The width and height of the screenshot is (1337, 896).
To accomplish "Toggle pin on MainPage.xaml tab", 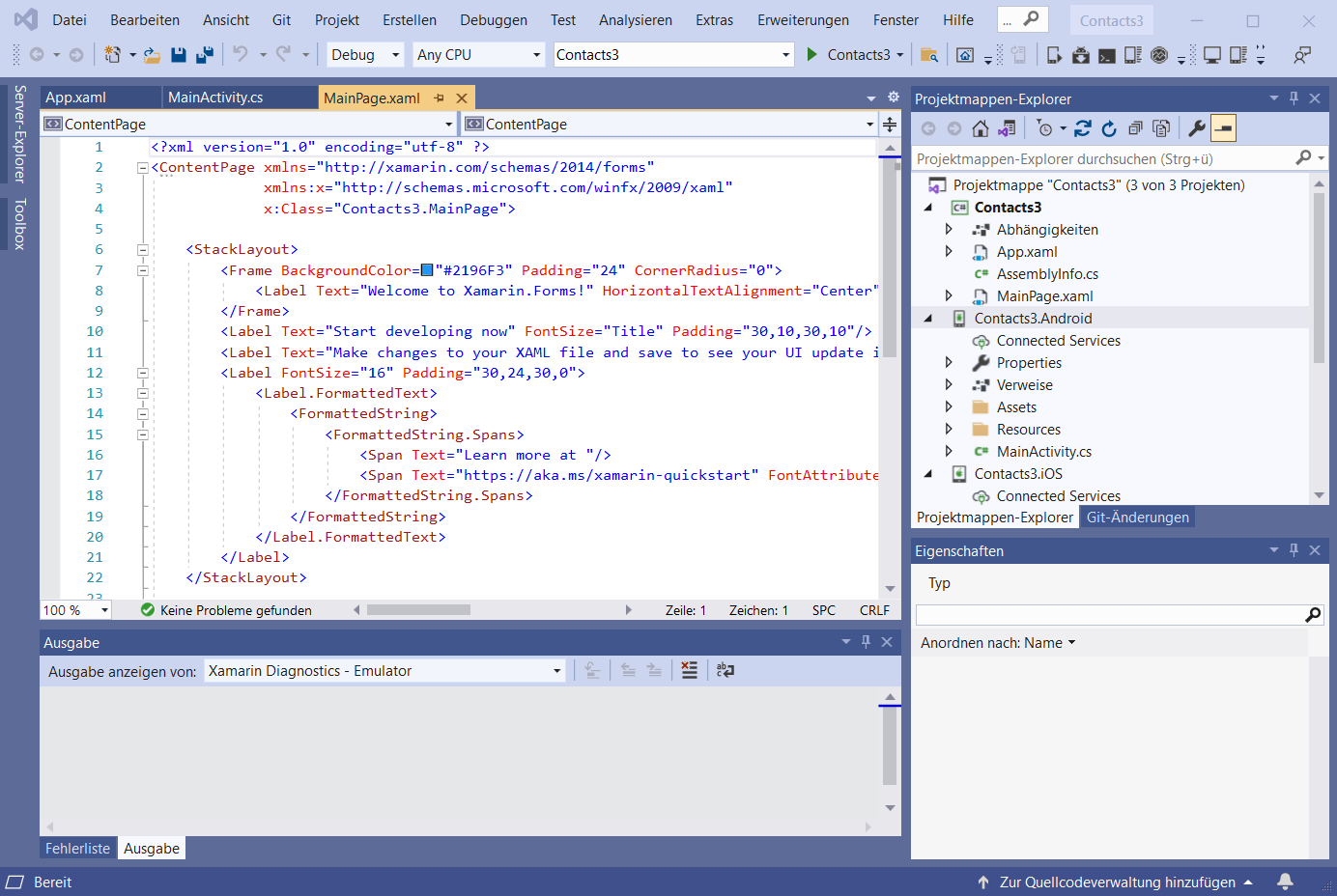I will pos(440,98).
